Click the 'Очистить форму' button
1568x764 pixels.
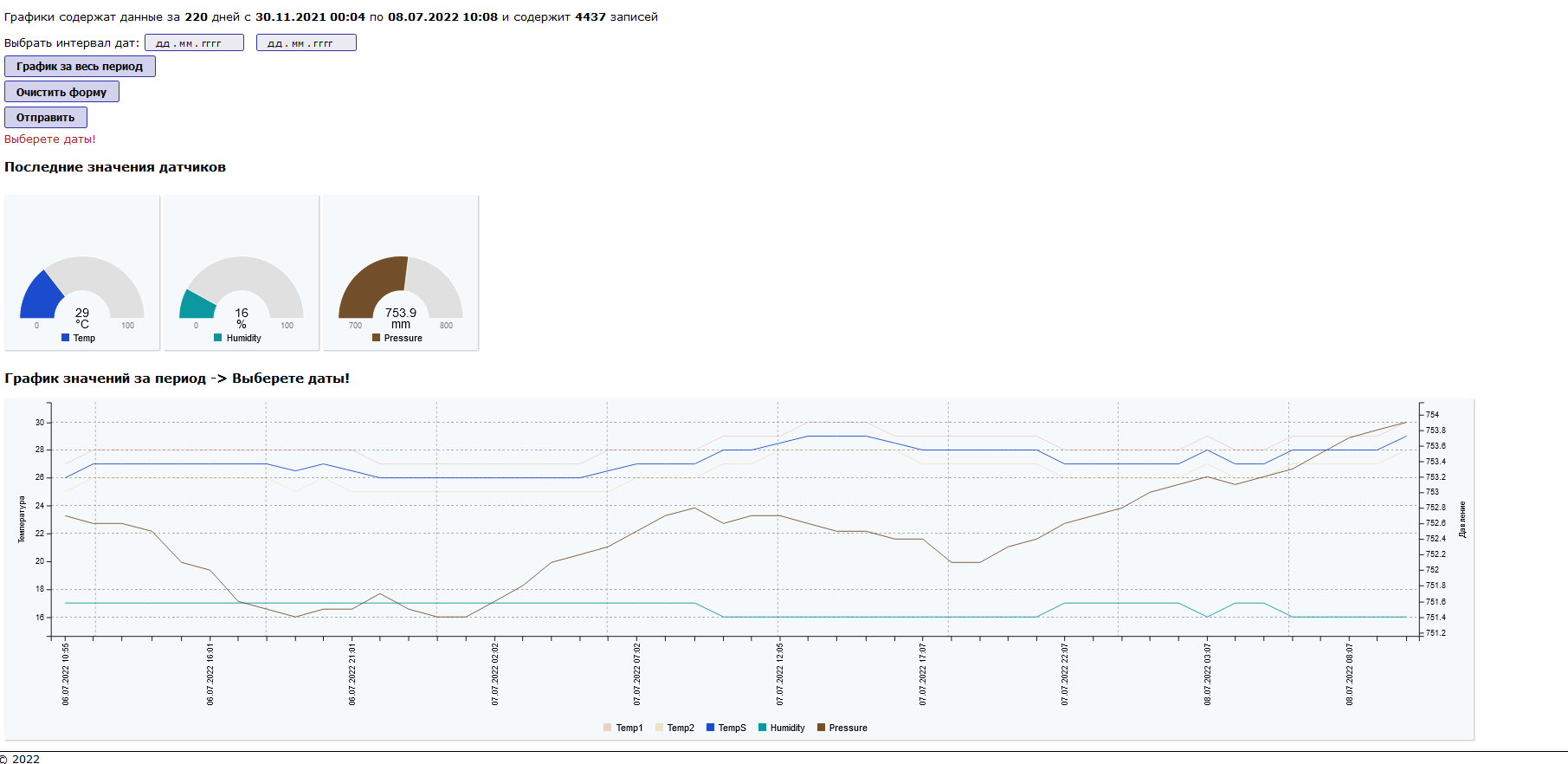61,92
